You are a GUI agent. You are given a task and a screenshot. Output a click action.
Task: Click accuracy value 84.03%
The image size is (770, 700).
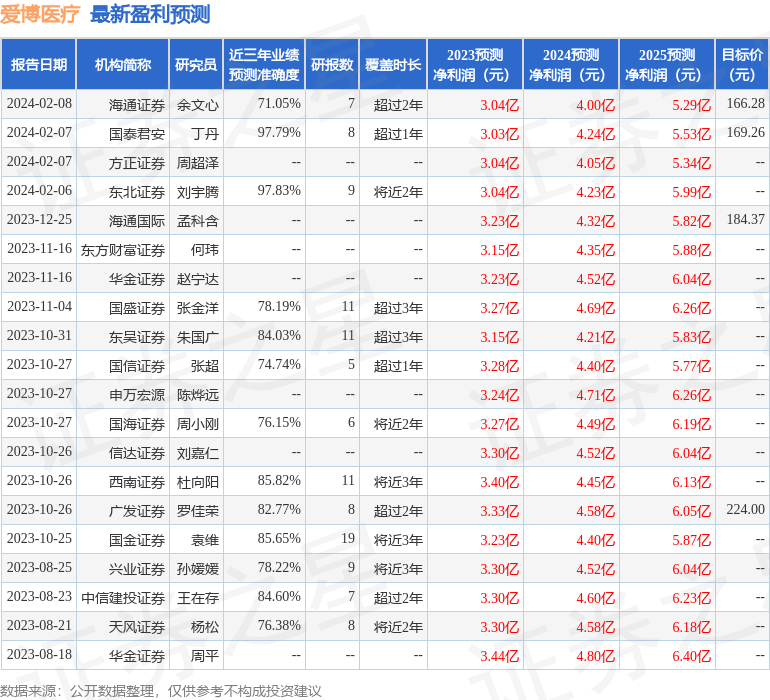[279, 336]
